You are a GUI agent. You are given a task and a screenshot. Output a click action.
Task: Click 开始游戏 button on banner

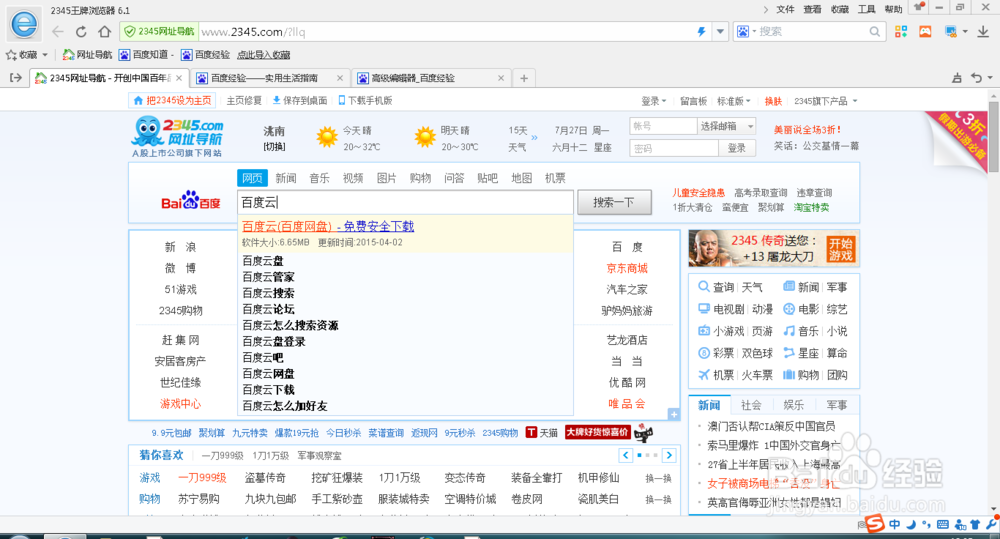(841, 249)
